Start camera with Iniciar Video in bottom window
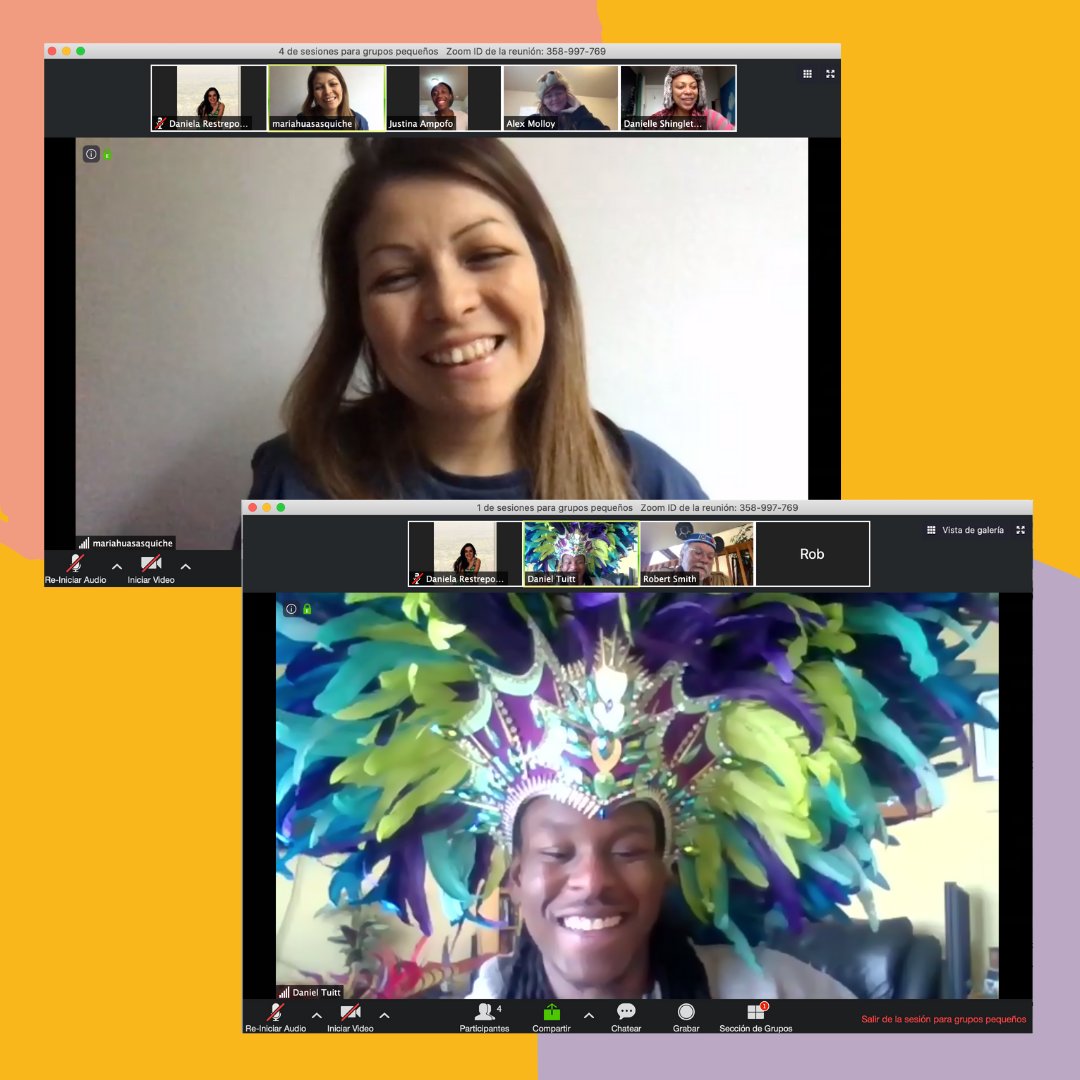 pos(350,1017)
